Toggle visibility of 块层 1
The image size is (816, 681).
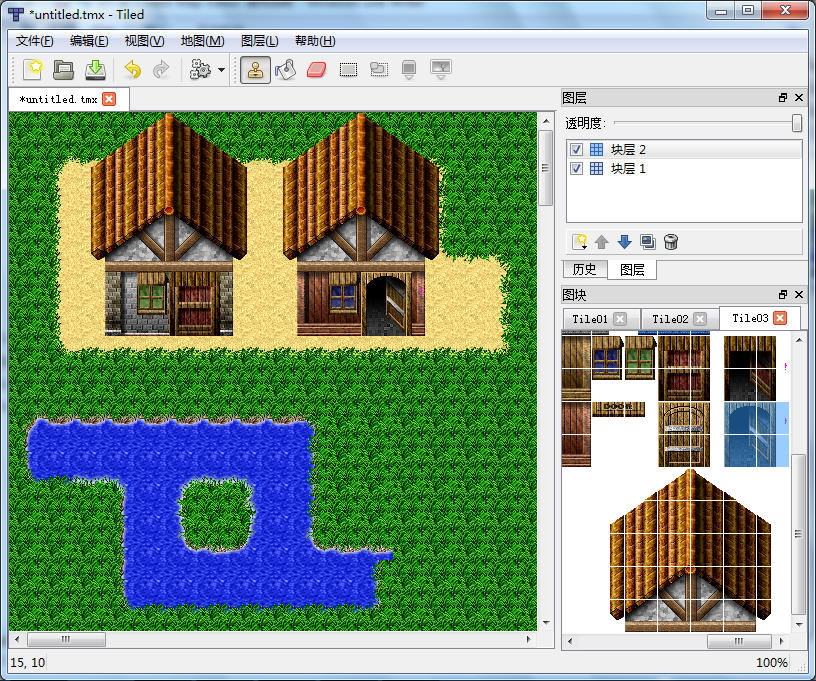pos(576,169)
